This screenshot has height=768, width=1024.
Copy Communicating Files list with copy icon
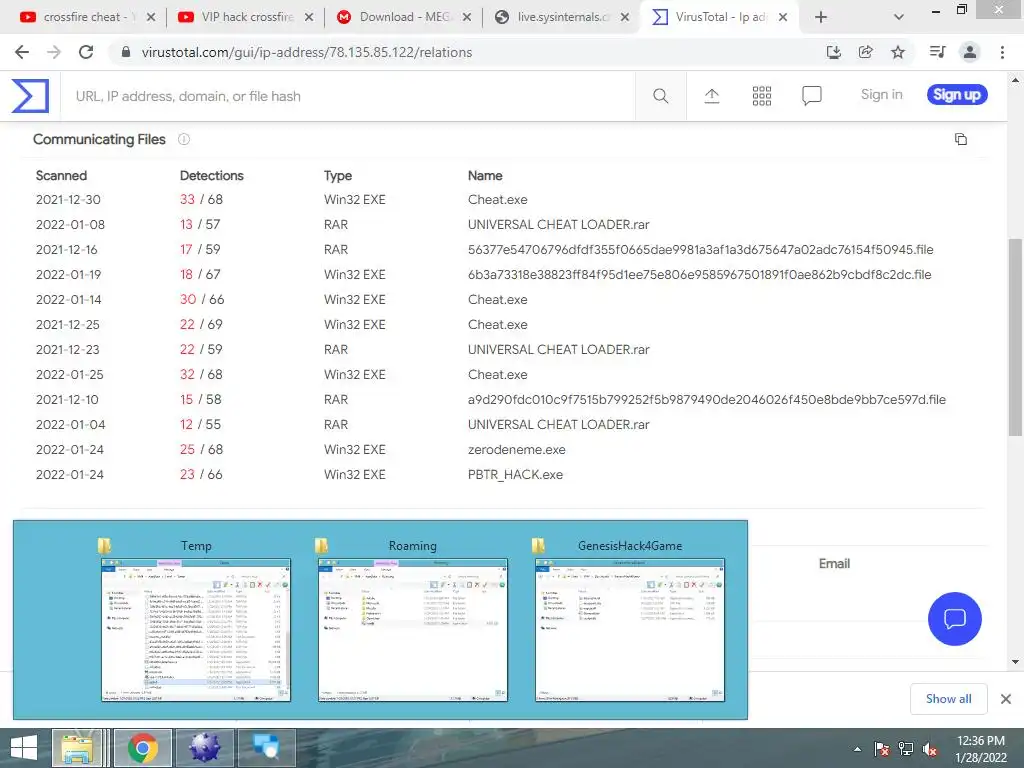pyautogui.click(x=961, y=139)
